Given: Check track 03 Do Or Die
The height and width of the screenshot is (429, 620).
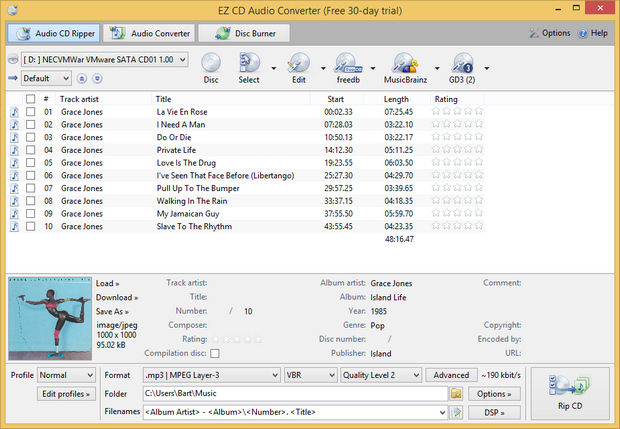Looking at the screenshot, I should [x=30, y=137].
